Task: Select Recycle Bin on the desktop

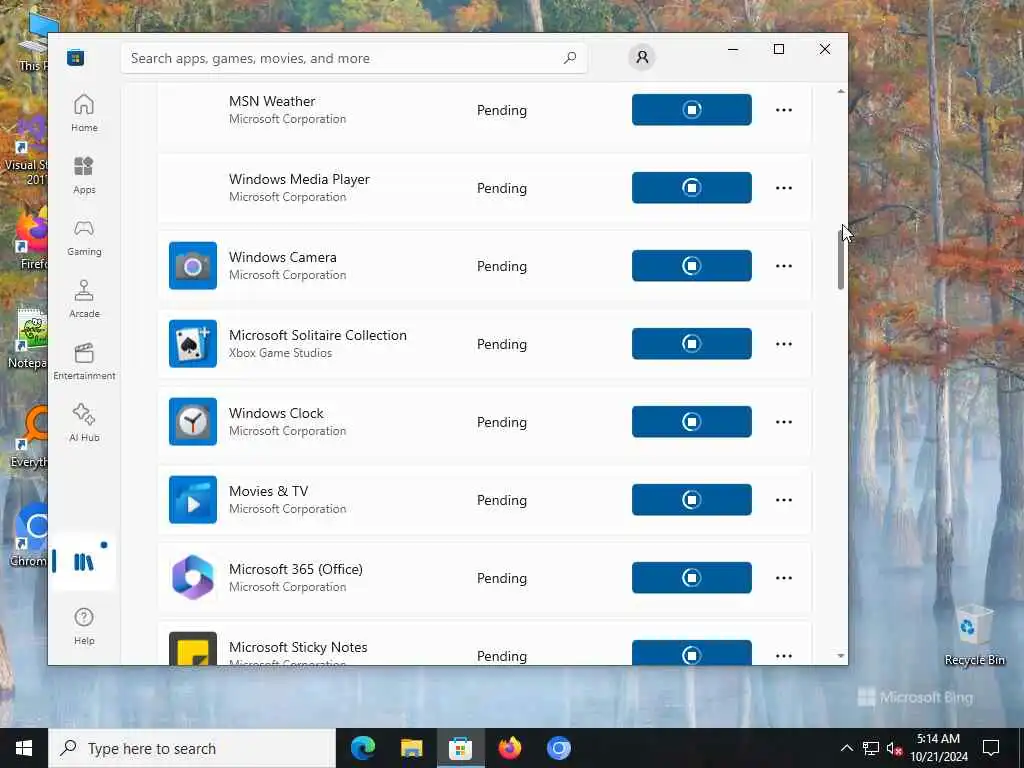Action: 974,635
